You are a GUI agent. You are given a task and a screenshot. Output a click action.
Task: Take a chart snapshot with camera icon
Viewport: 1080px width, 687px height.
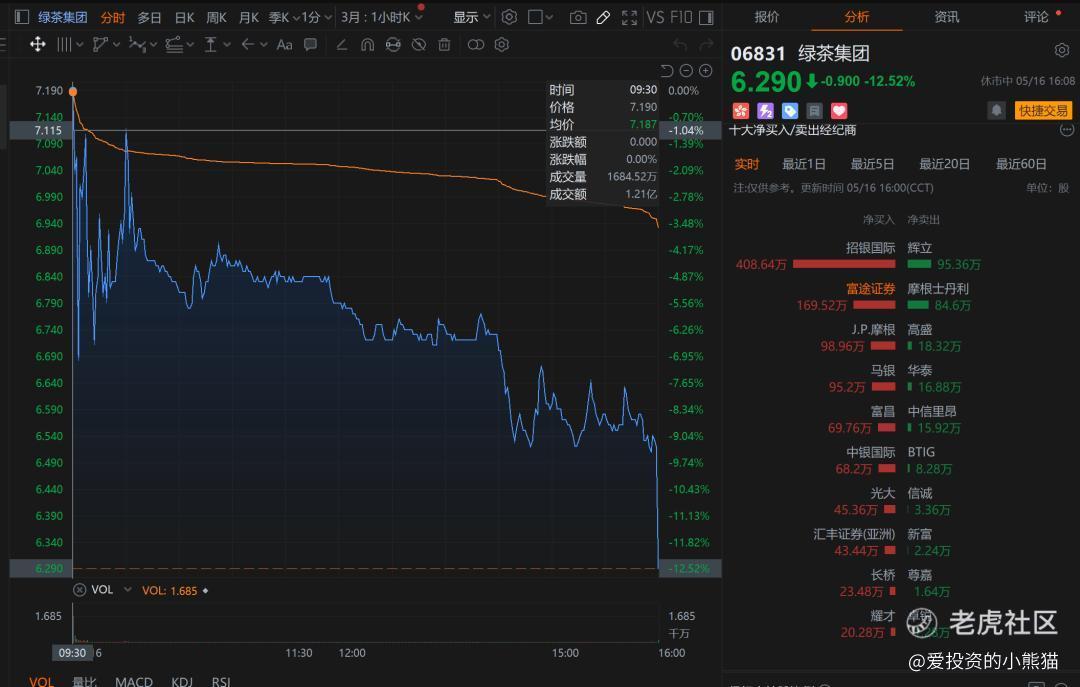click(578, 17)
